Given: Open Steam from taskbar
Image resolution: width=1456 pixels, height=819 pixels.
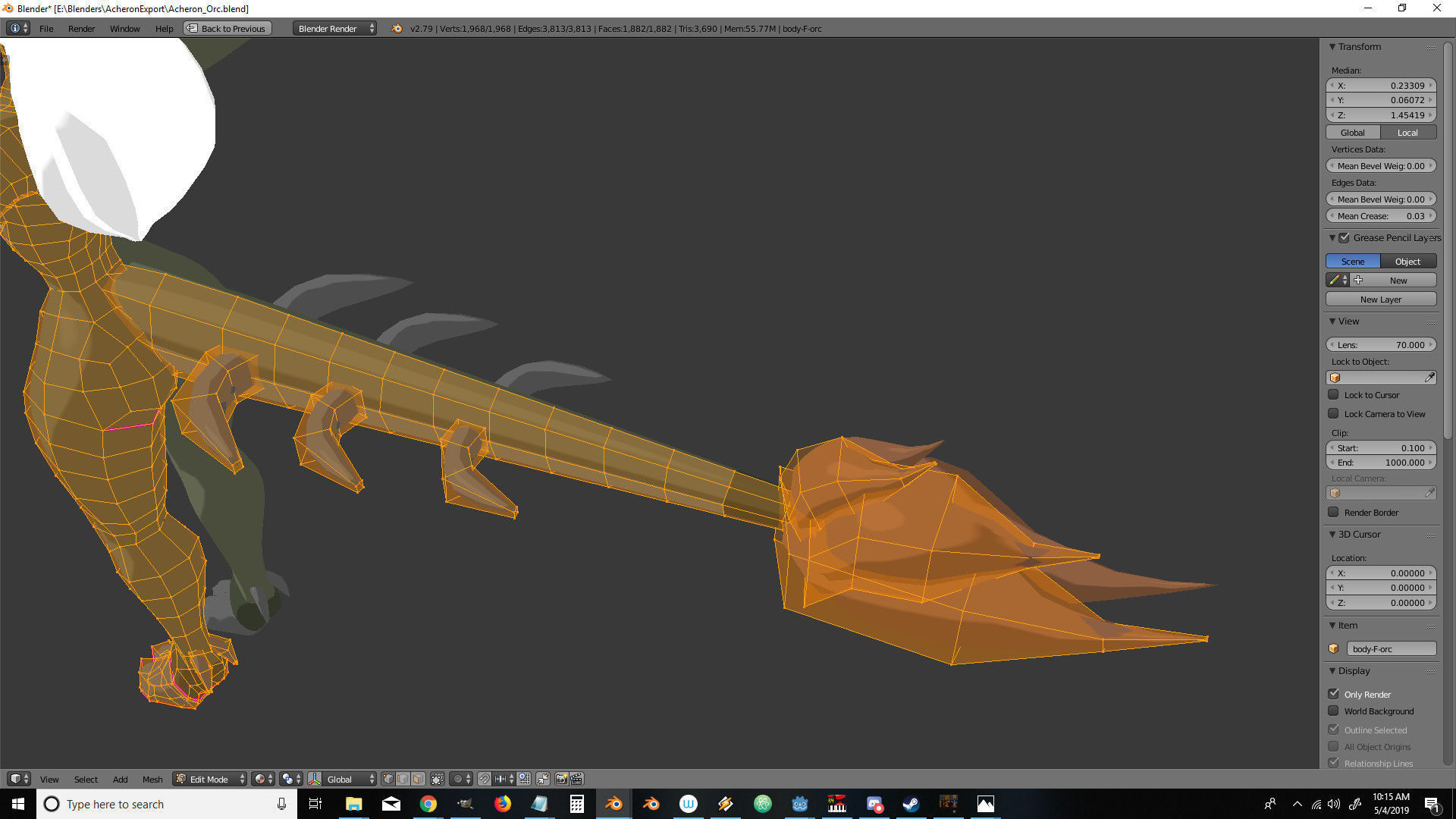Looking at the screenshot, I should pos(911,804).
